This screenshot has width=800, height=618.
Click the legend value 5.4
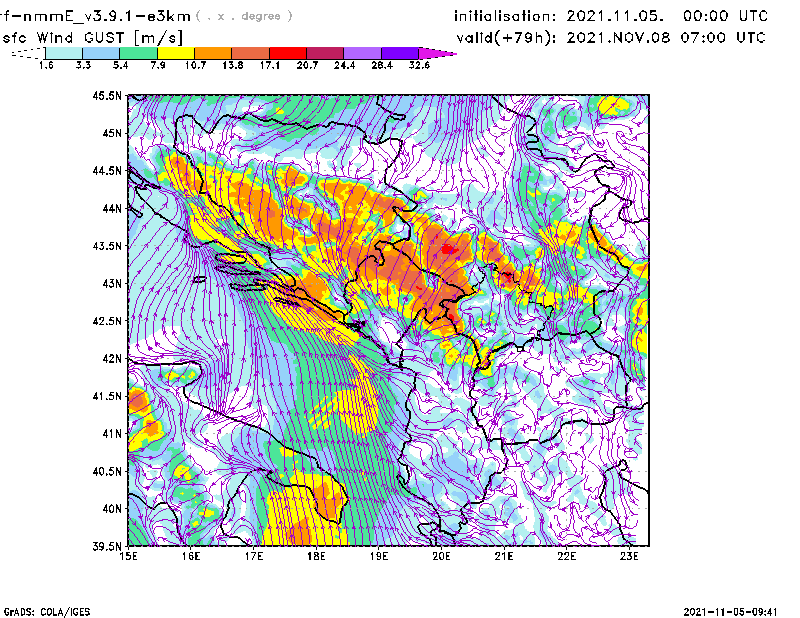tap(120, 65)
